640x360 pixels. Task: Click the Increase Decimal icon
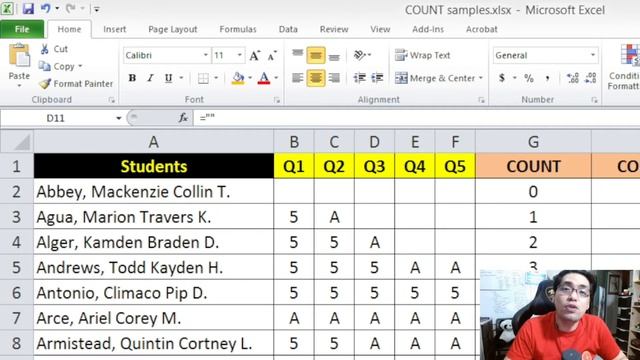[573, 78]
